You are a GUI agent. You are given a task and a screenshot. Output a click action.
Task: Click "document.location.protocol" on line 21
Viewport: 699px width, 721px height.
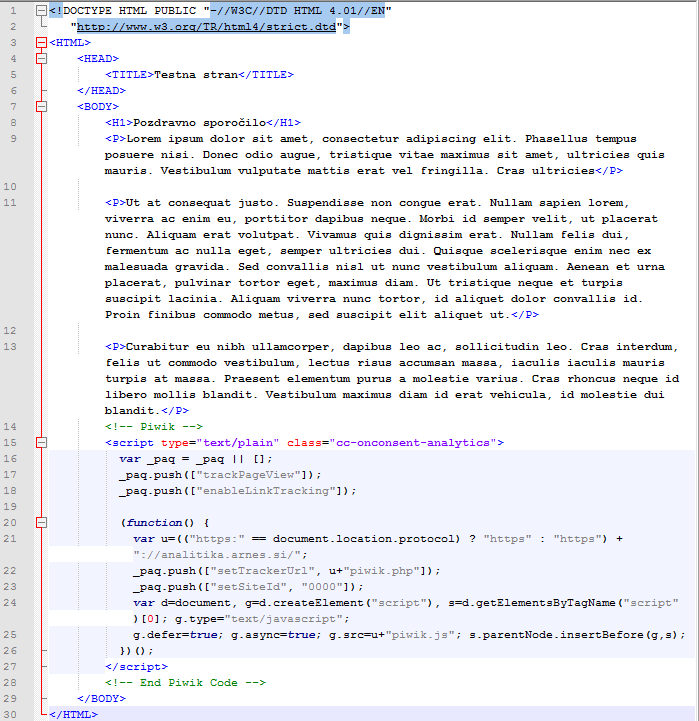(364, 539)
